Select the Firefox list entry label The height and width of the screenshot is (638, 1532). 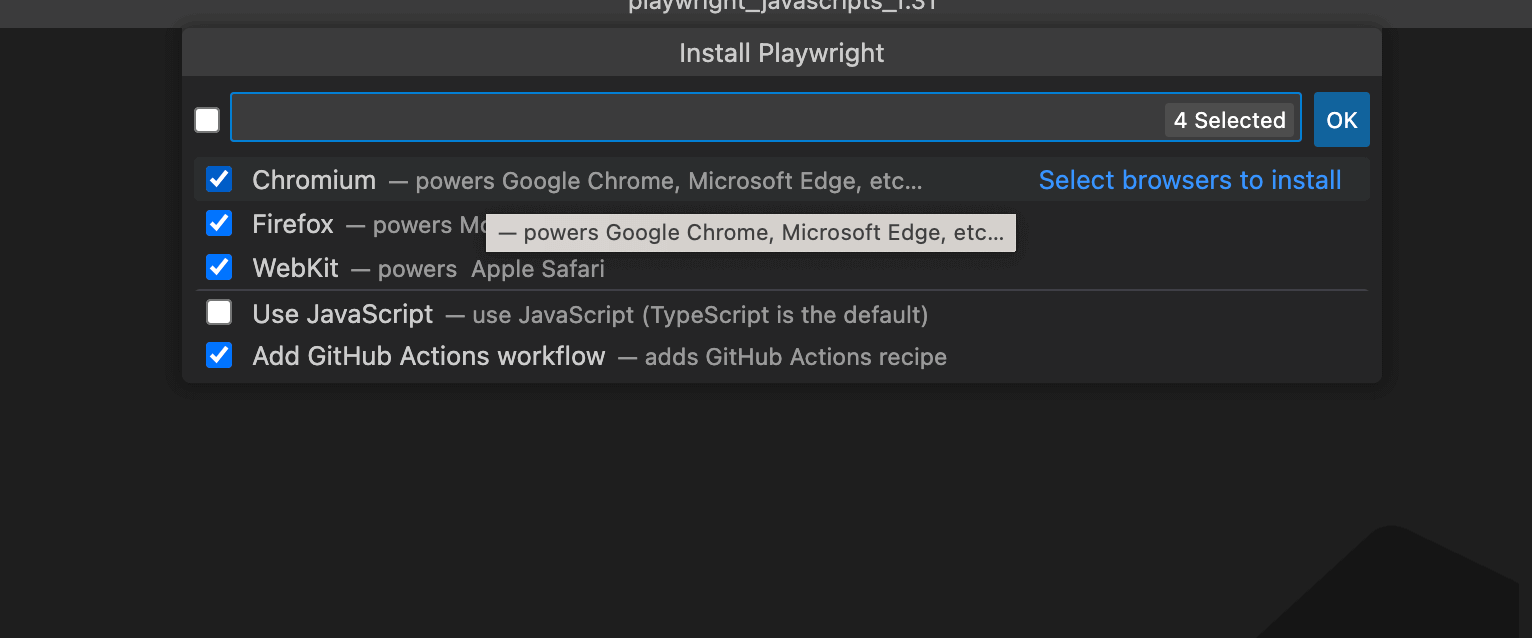[293, 224]
